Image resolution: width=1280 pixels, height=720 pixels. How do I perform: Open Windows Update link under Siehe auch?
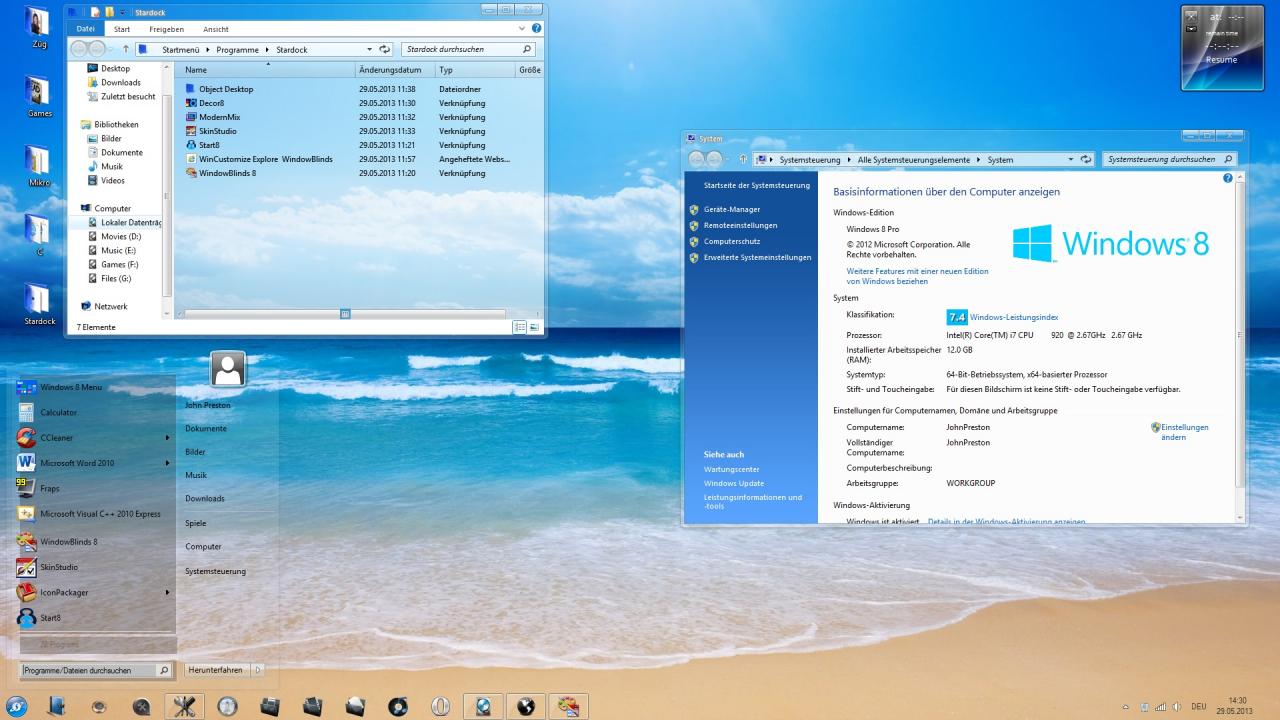734,483
